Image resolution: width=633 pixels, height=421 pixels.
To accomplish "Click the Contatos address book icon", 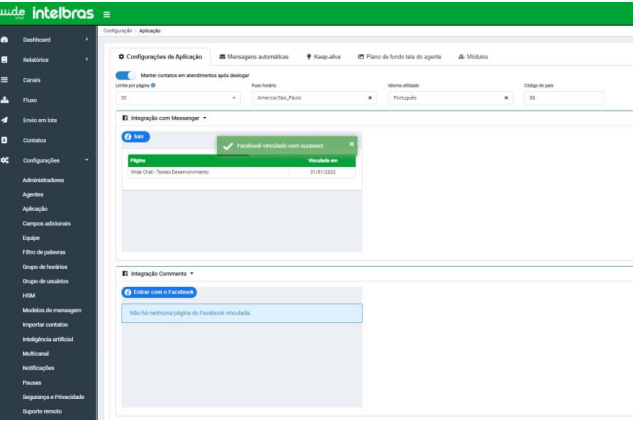I will click(4, 140).
